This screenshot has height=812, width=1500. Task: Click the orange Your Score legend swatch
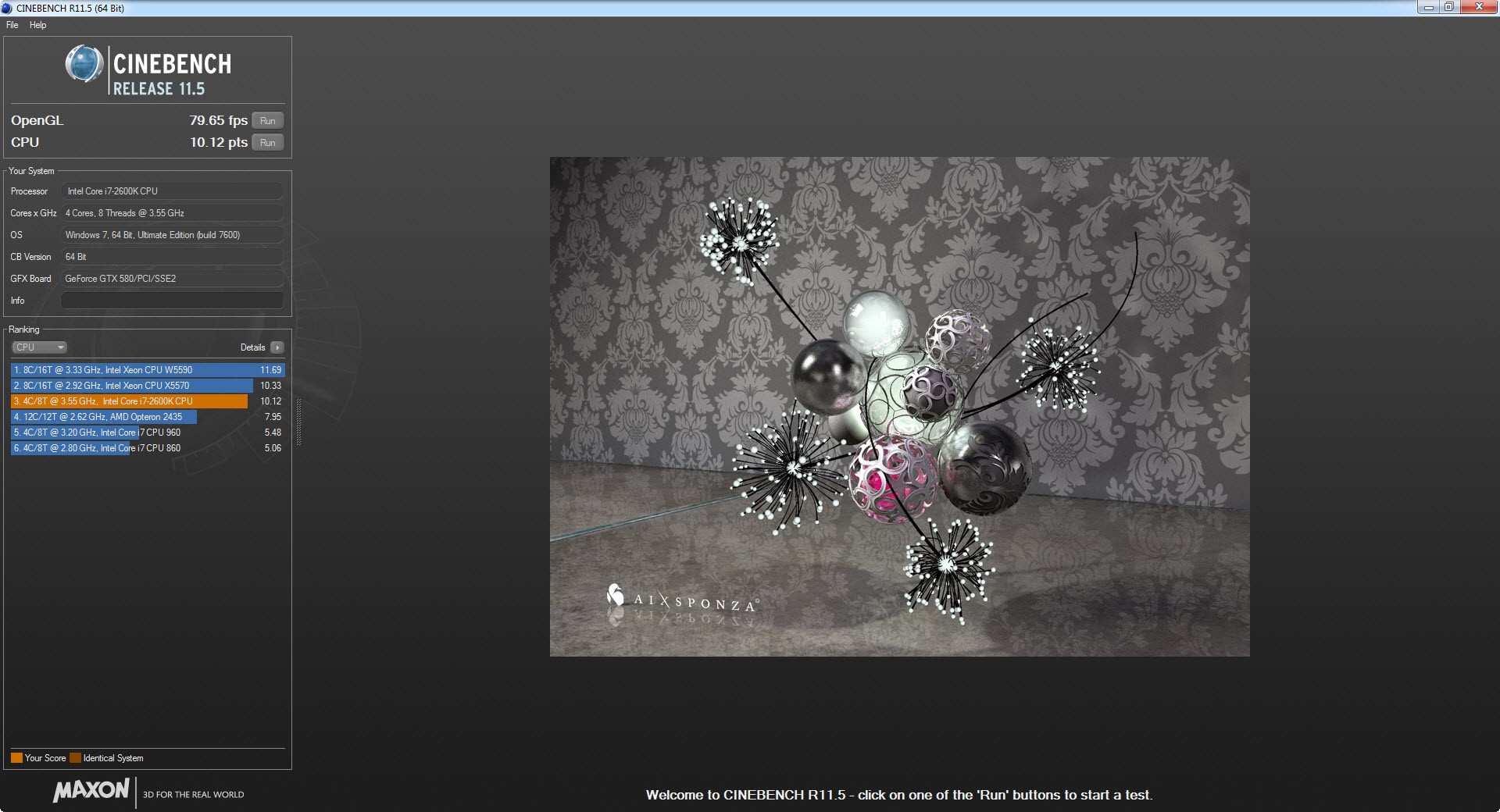(16, 758)
